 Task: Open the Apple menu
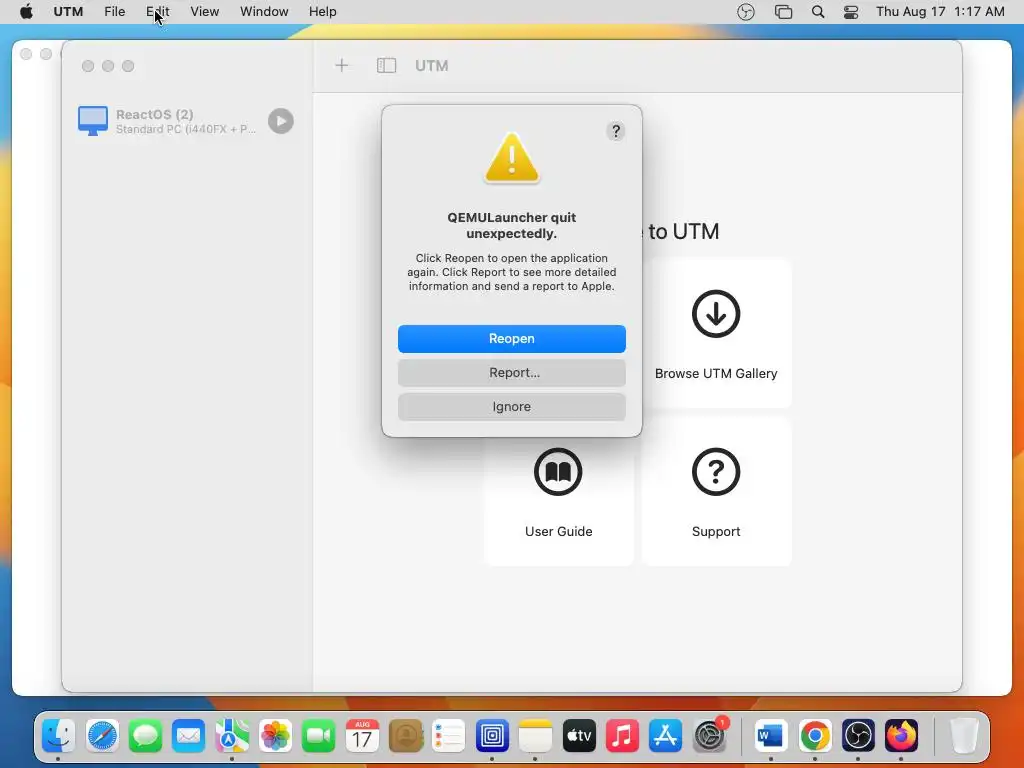click(x=26, y=12)
